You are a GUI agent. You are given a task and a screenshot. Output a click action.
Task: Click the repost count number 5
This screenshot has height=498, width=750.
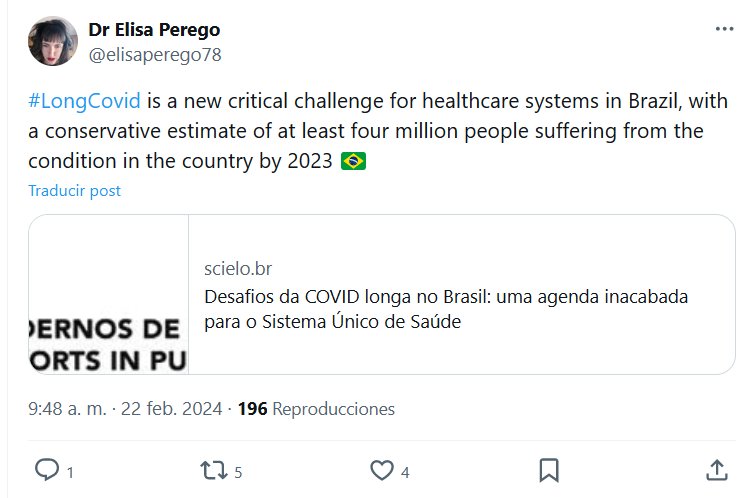pyautogui.click(x=239, y=472)
